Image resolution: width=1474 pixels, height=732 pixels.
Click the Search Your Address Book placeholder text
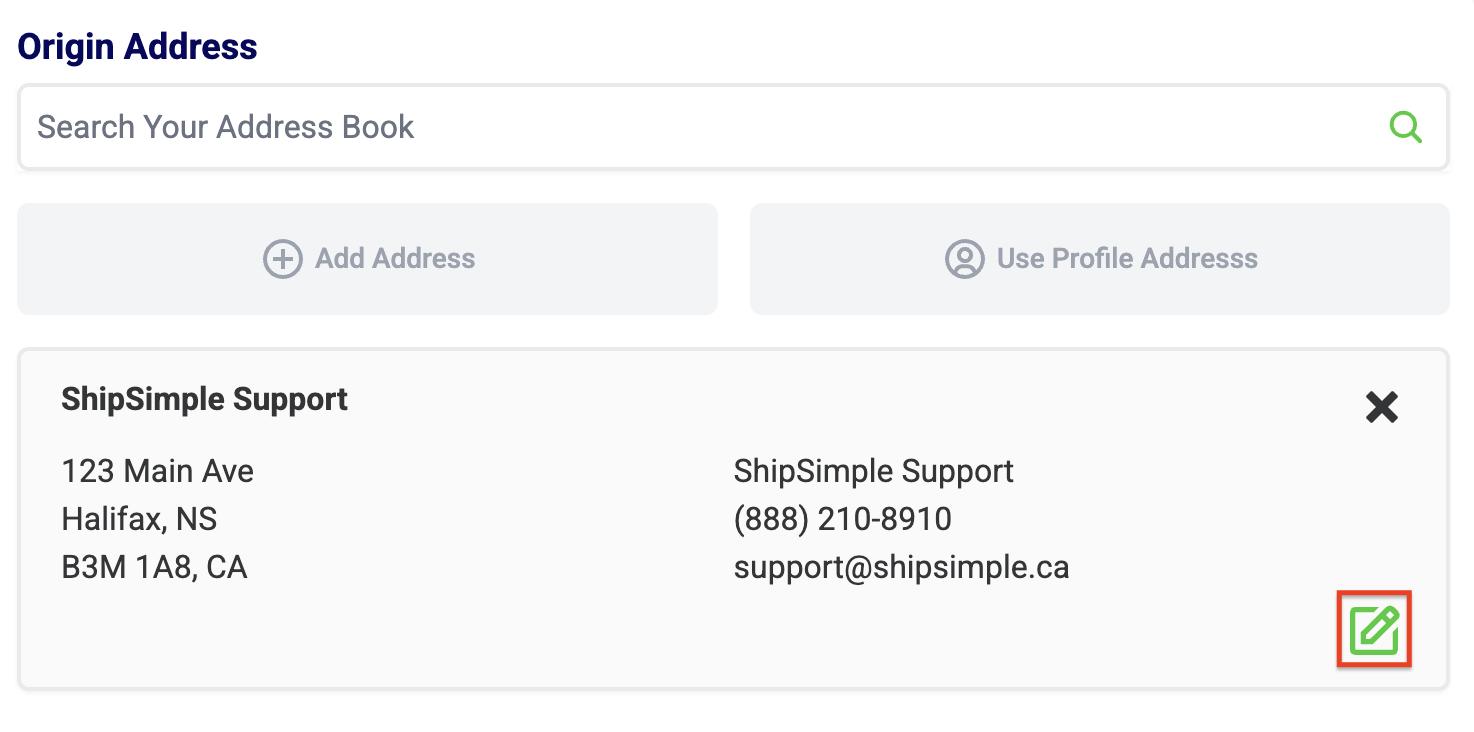click(x=226, y=127)
